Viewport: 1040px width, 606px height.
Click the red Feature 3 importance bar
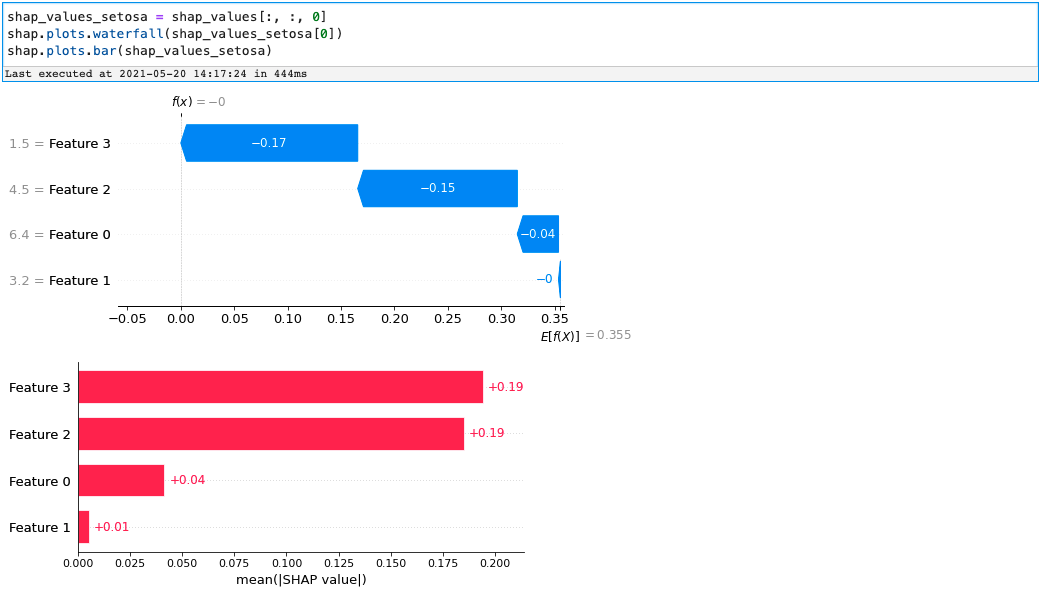[280, 387]
